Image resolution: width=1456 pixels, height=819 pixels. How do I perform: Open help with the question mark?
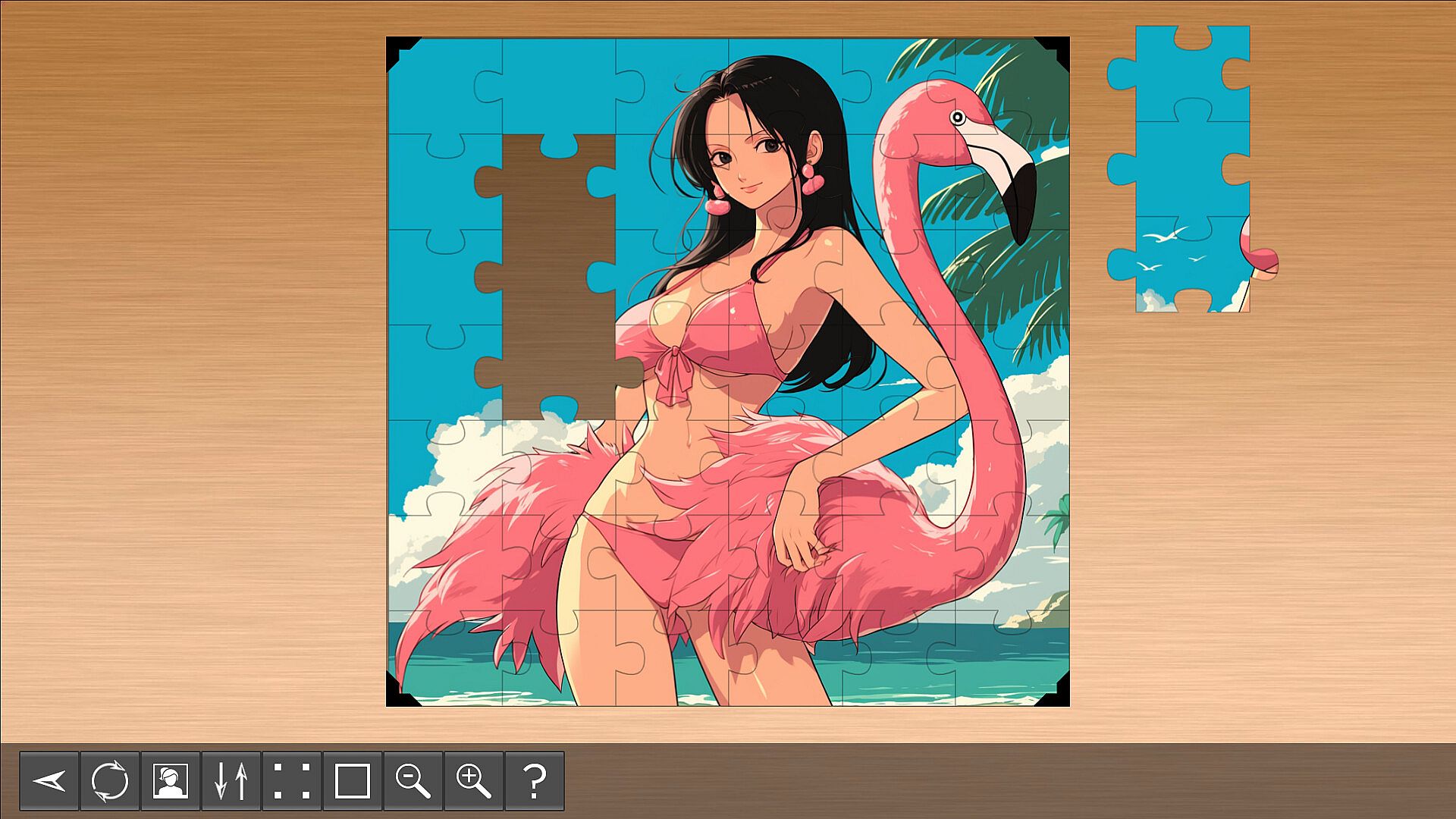(535, 780)
